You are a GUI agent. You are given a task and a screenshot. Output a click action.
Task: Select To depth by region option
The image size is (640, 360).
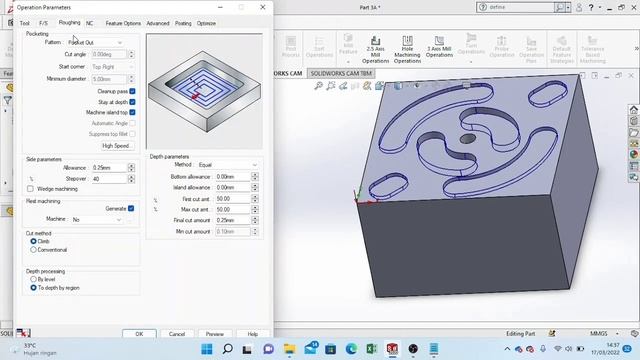pos(33,288)
